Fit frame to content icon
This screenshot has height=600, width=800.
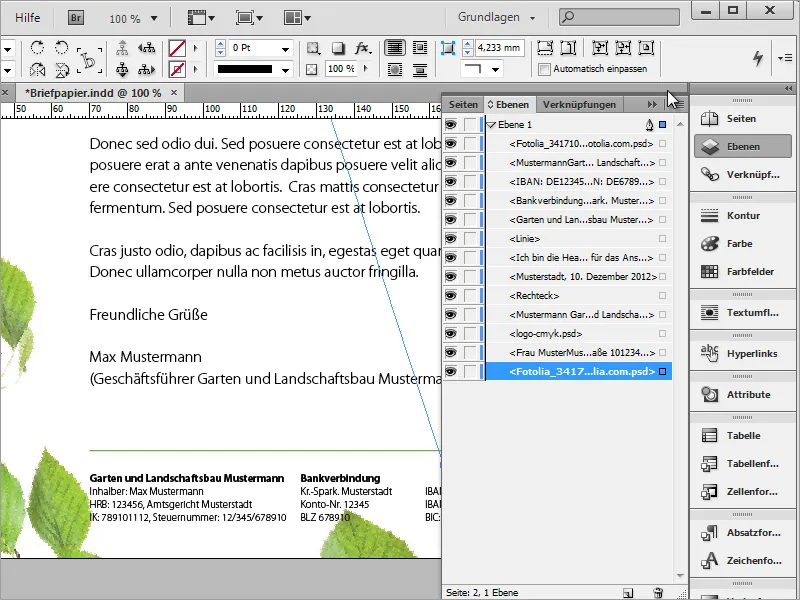[x=623, y=48]
